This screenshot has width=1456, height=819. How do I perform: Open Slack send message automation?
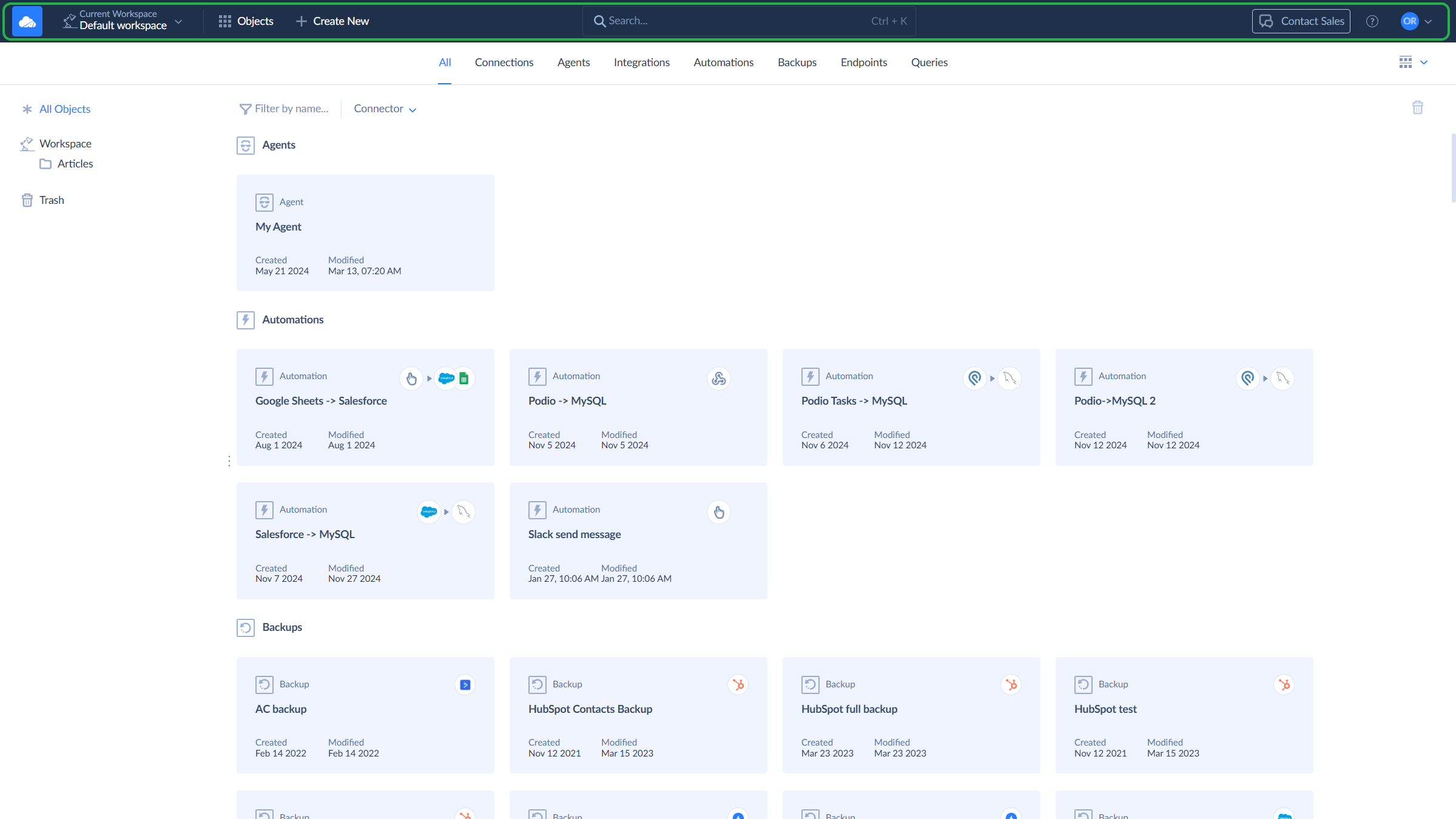[x=638, y=541]
